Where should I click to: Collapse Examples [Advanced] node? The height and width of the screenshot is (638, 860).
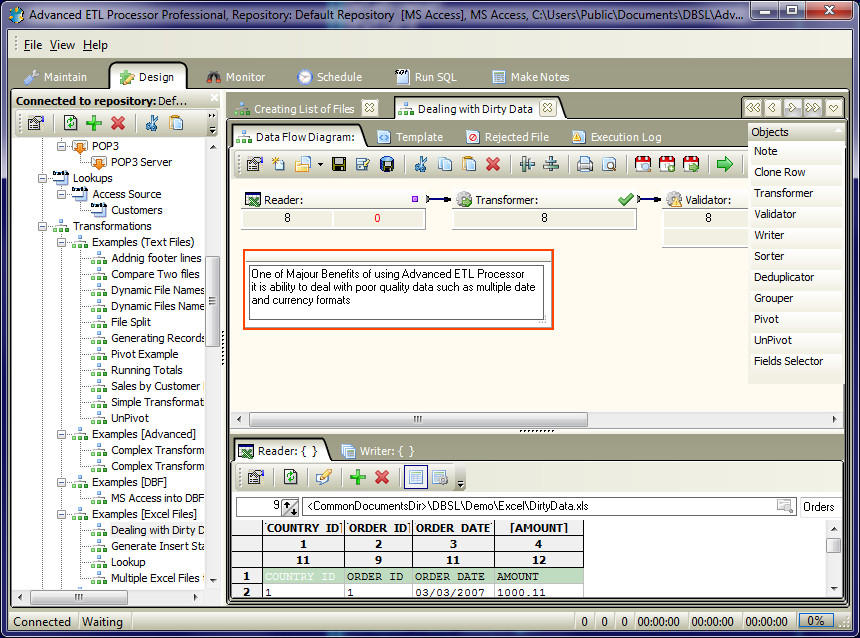pos(61,434)
